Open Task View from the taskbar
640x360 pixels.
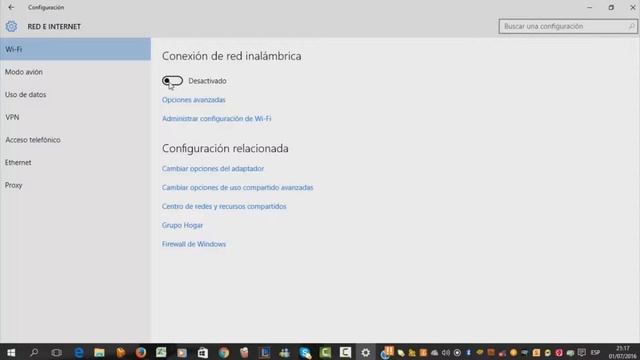click(56, 352)
